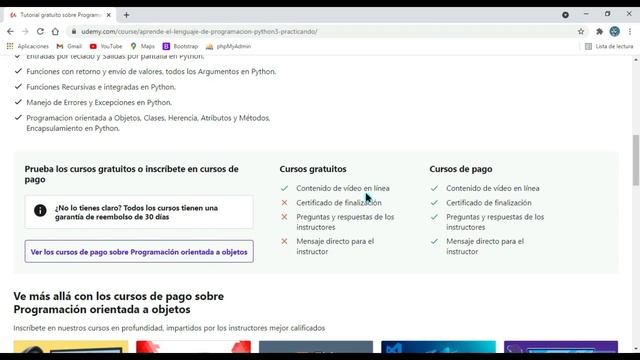Bookmark this page with the star icon
This screenshot has width=640, height=360.
tap(581, 31)
